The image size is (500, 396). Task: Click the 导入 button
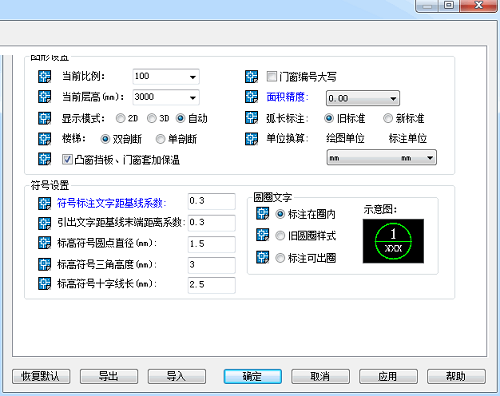click(177, 377)
